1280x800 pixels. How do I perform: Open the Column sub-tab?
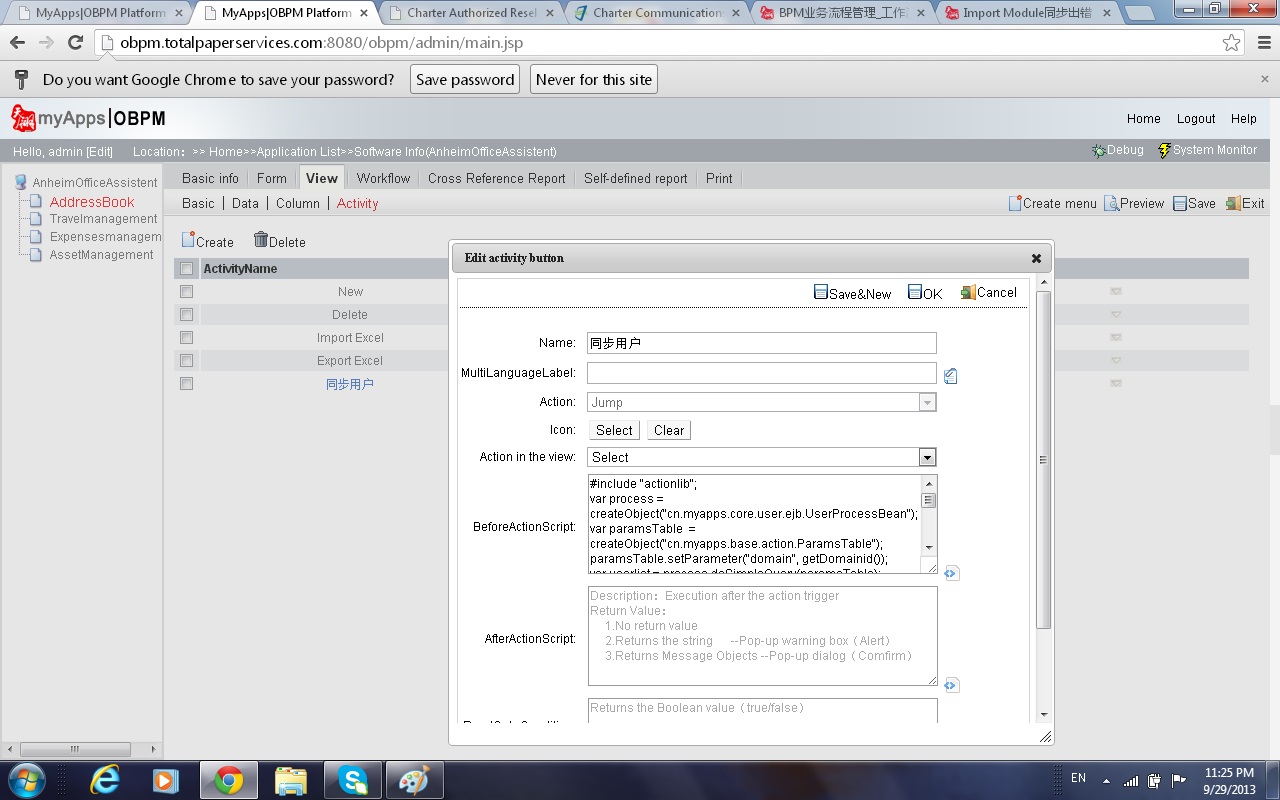click(x=298, y=203)
